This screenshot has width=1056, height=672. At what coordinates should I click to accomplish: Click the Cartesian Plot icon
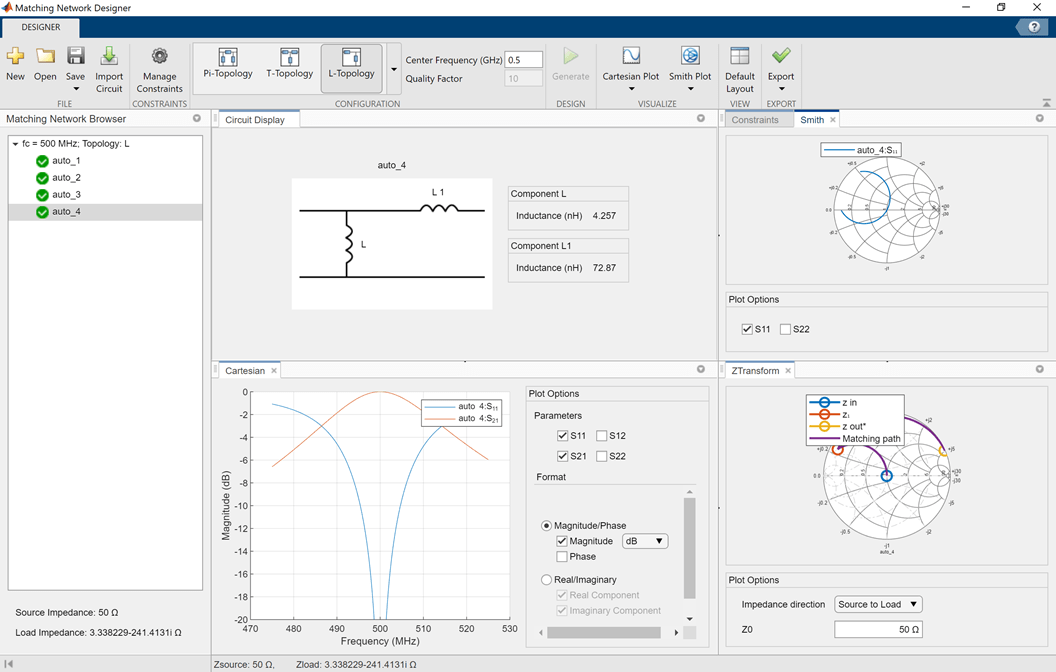click(631, 56)
